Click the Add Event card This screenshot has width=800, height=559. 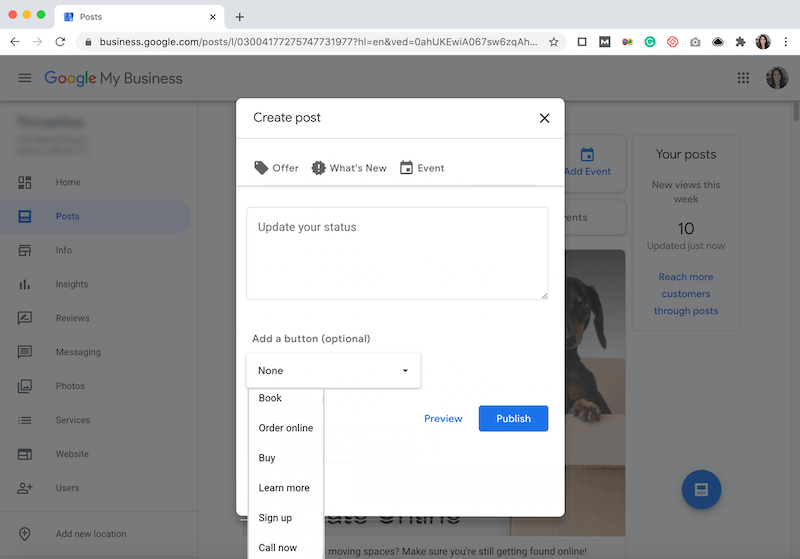[x=595, y=163]
